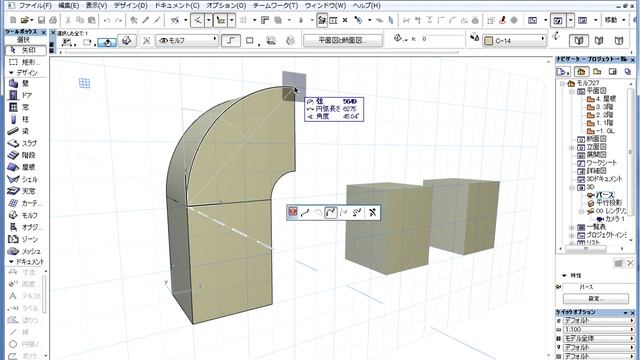Viewport: 640px width, 360px height.
Task: Collapse the 3D tree node
Action: pyautogui.click(x=572, y=187)
